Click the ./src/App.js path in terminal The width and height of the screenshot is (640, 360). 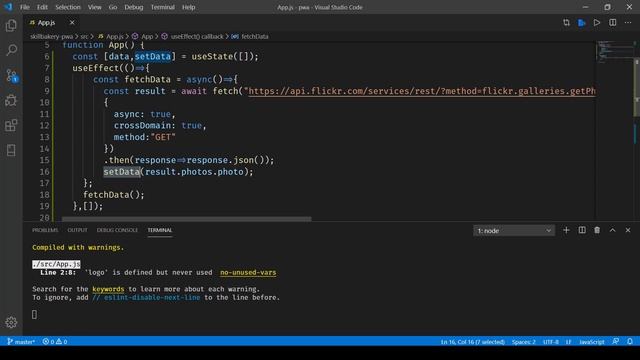(x=56, y=264)
